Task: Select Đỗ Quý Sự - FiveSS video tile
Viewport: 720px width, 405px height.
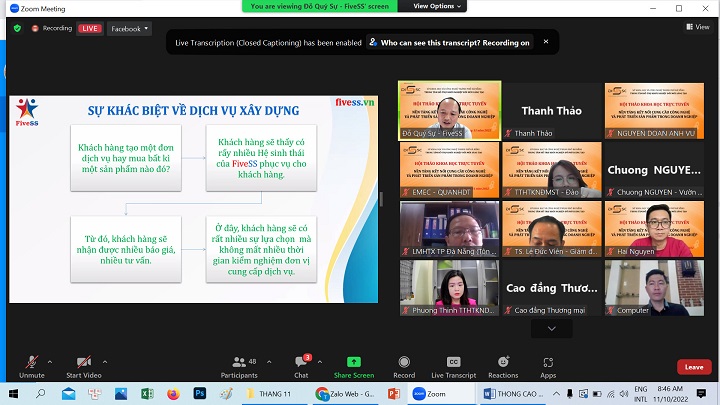Action: 450,111
